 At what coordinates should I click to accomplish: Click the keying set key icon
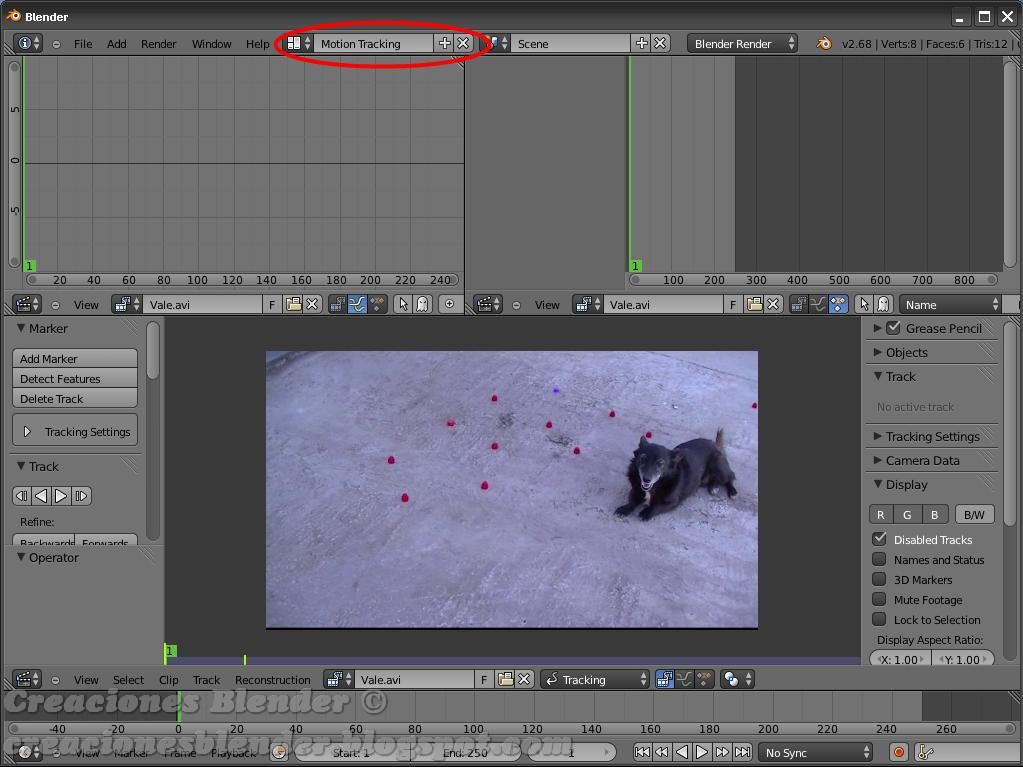pos(925,752)
